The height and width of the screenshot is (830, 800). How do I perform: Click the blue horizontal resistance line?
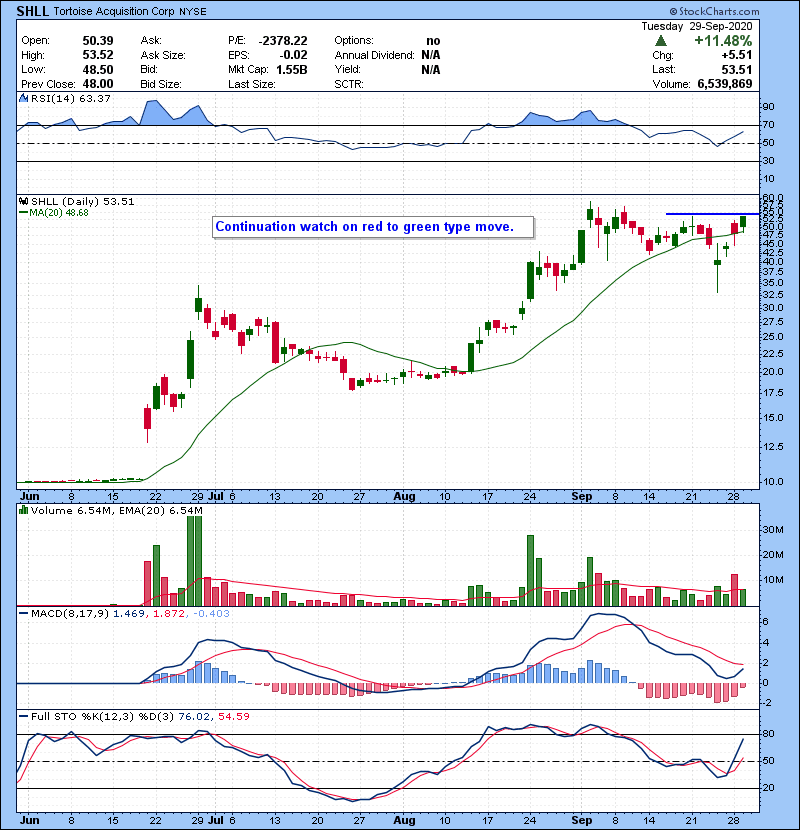pyautogui.click(x=713, y=214)
